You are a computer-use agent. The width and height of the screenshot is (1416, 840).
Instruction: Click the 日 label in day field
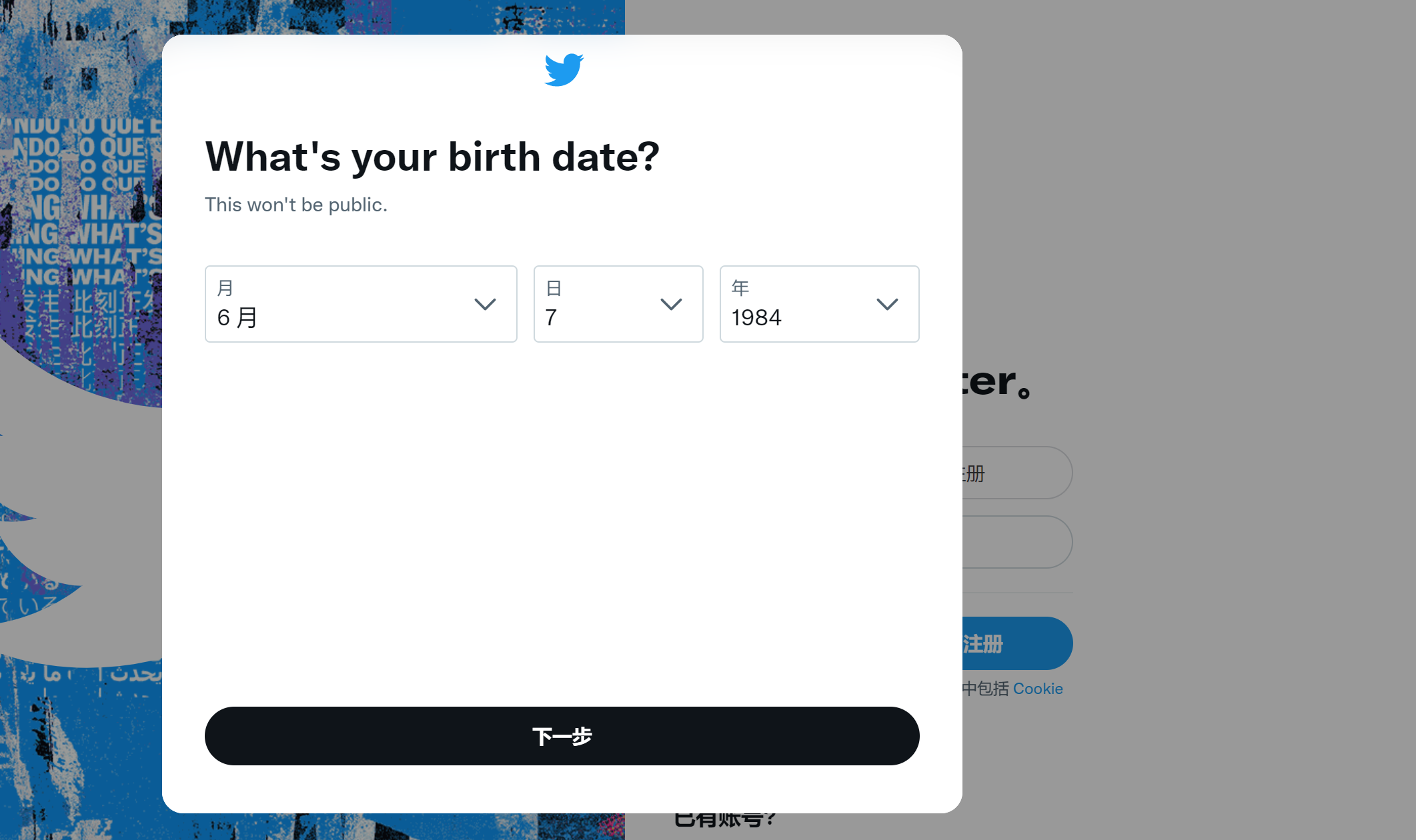(x=554, y=288)
